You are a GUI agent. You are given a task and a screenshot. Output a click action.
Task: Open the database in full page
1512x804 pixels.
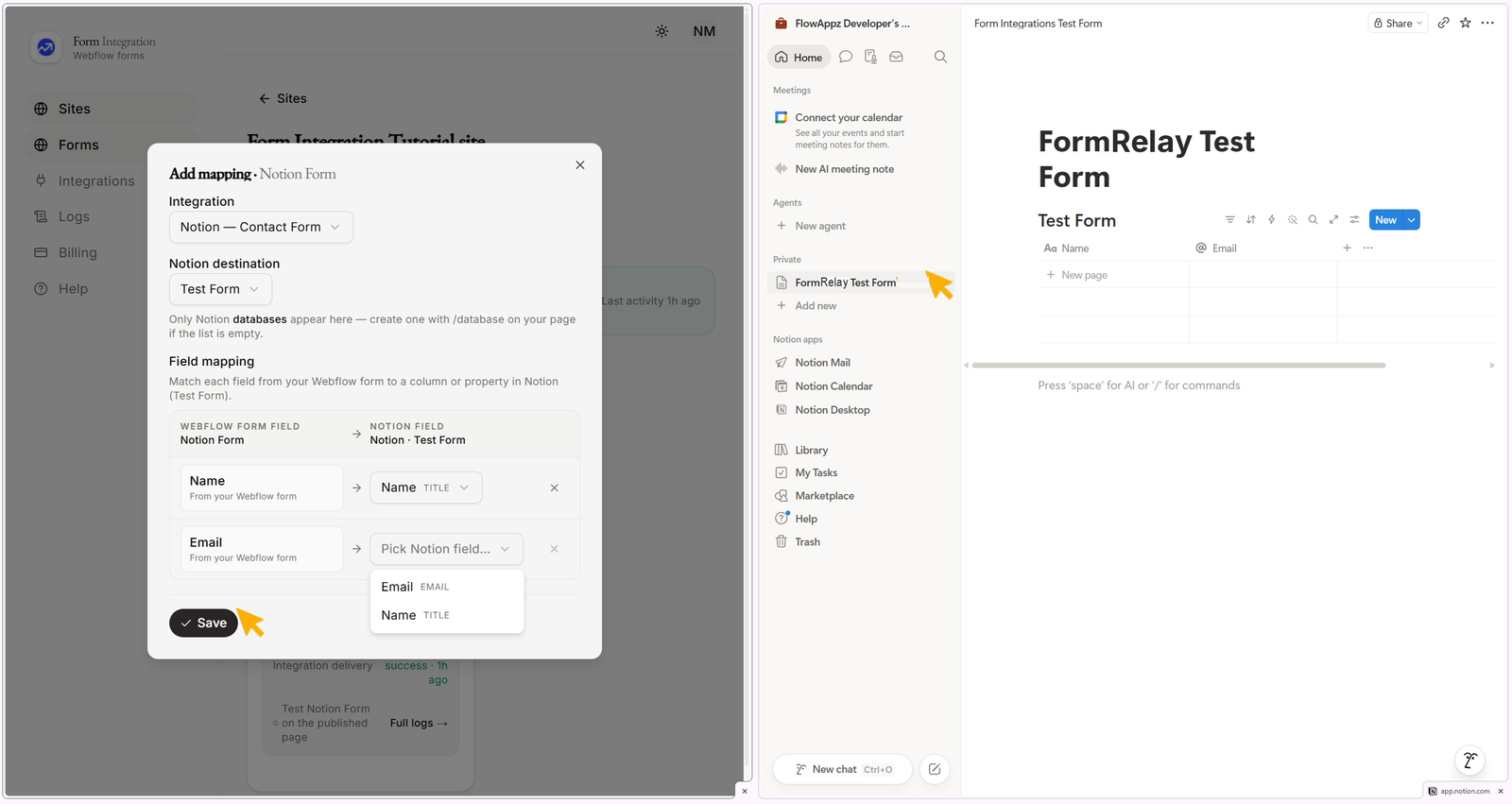1333,220
